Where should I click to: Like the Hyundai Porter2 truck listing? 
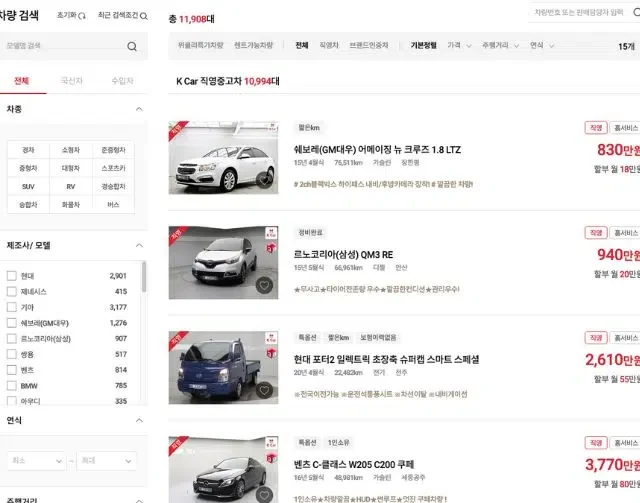[x=264, y=390]
